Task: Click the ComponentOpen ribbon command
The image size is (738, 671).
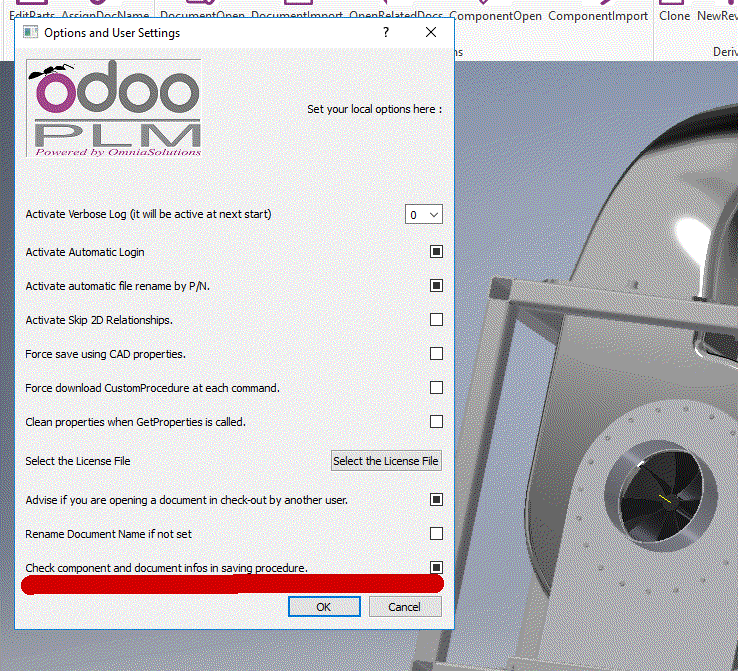Action: point(497,15)
